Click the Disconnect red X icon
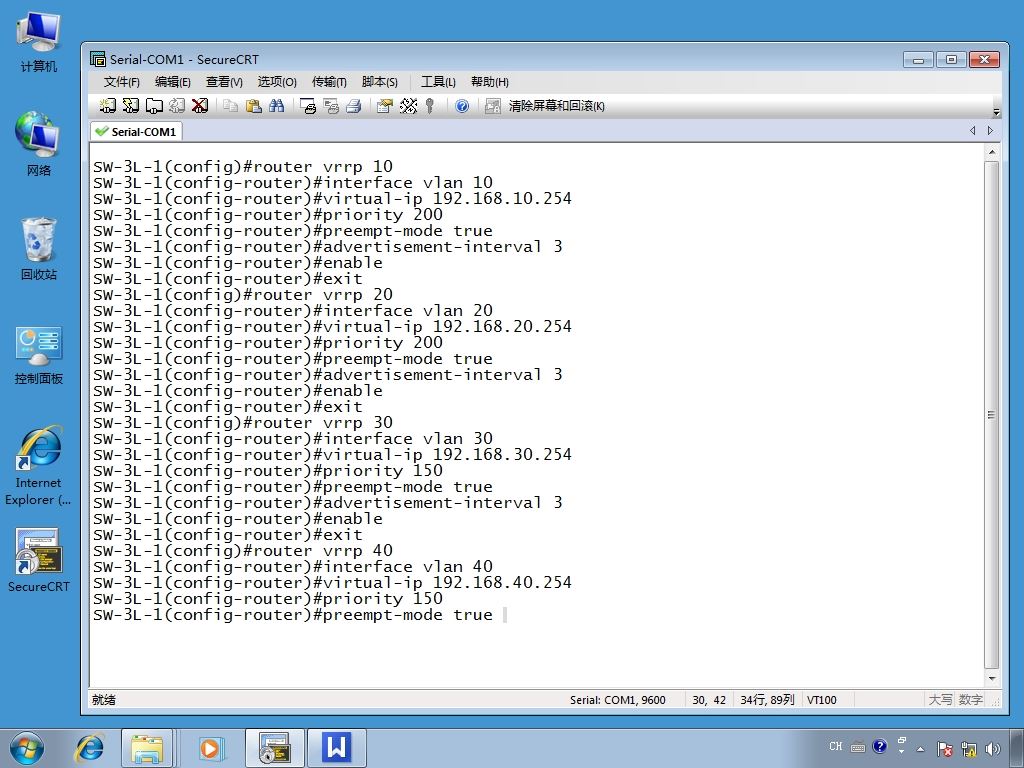The image size is (1024, 768). click(200, 106)
